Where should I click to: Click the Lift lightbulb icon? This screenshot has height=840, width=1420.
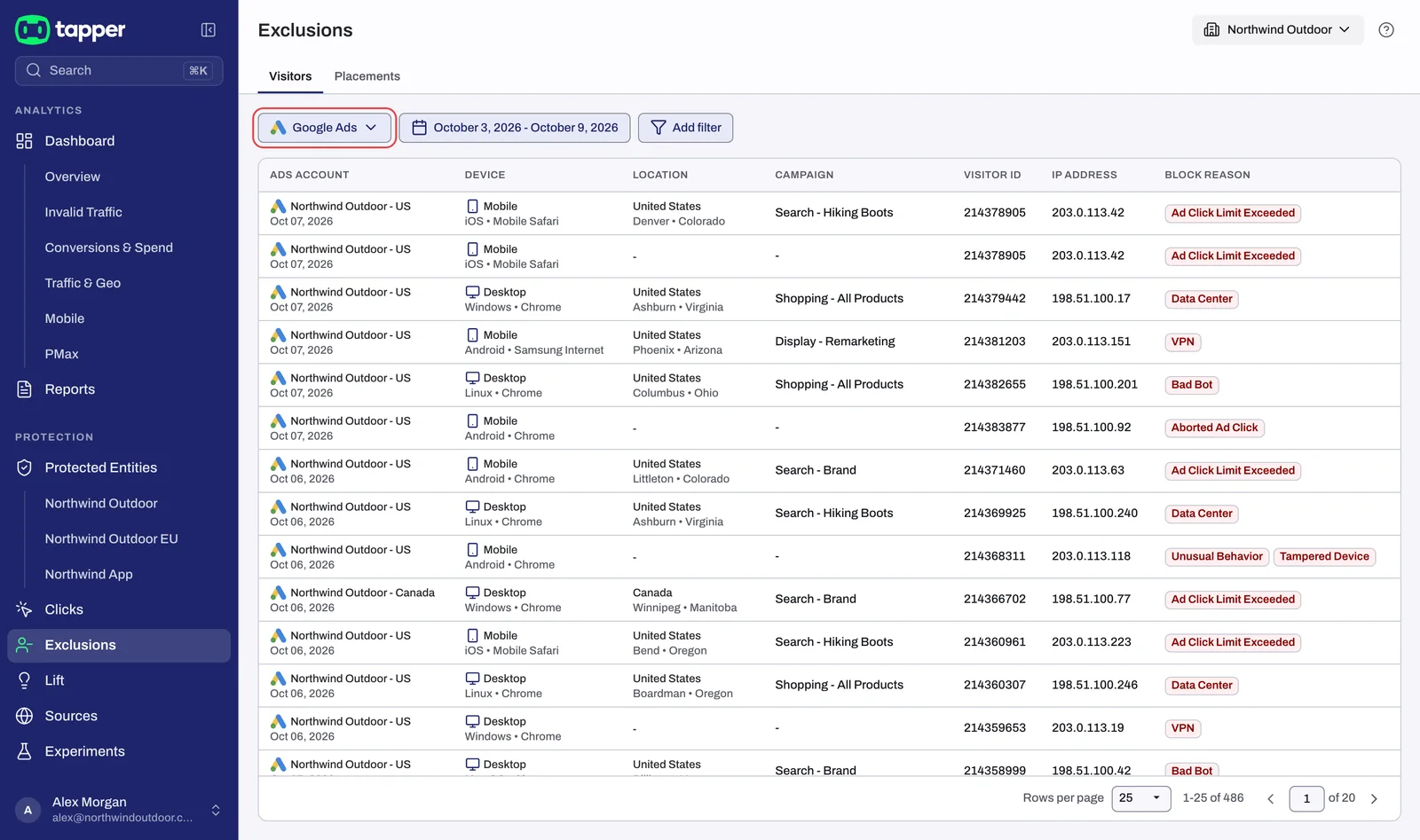[x=25, y=680]
